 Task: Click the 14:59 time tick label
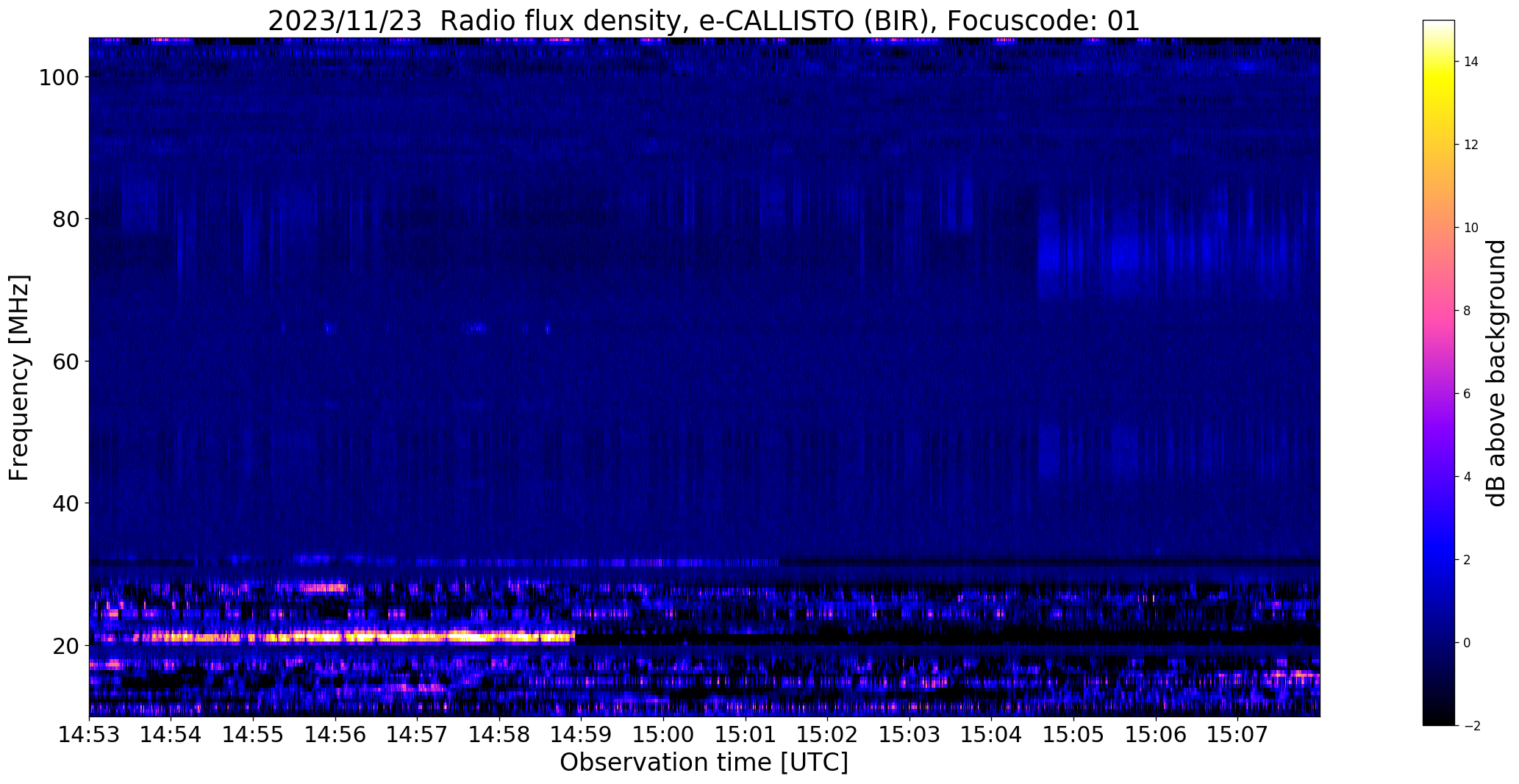coord(582,736)
